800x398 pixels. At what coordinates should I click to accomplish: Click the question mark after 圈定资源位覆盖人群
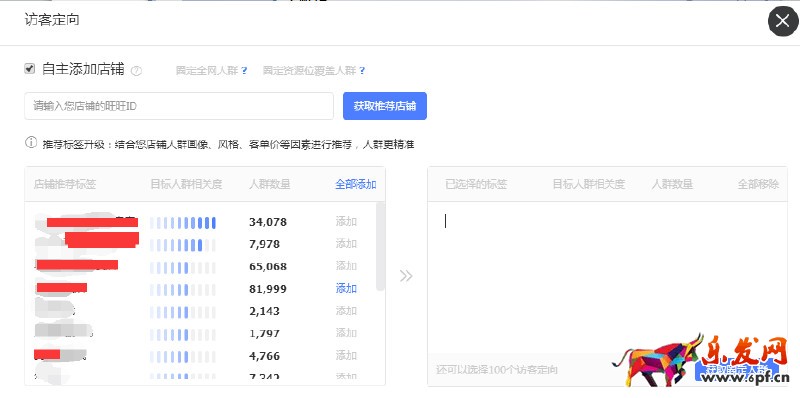tap(362, 70)
